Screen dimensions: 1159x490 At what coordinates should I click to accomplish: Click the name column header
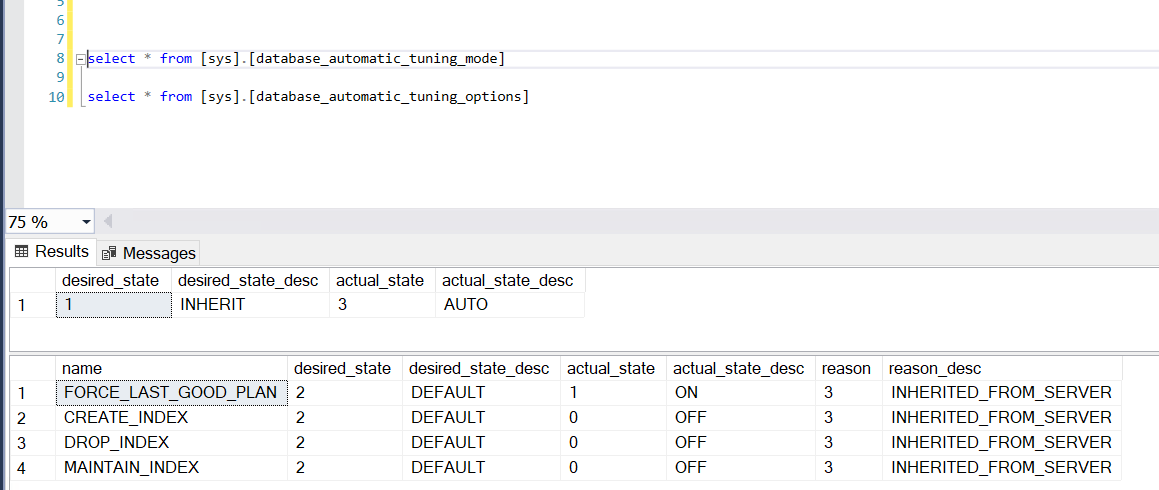point(171,368)
